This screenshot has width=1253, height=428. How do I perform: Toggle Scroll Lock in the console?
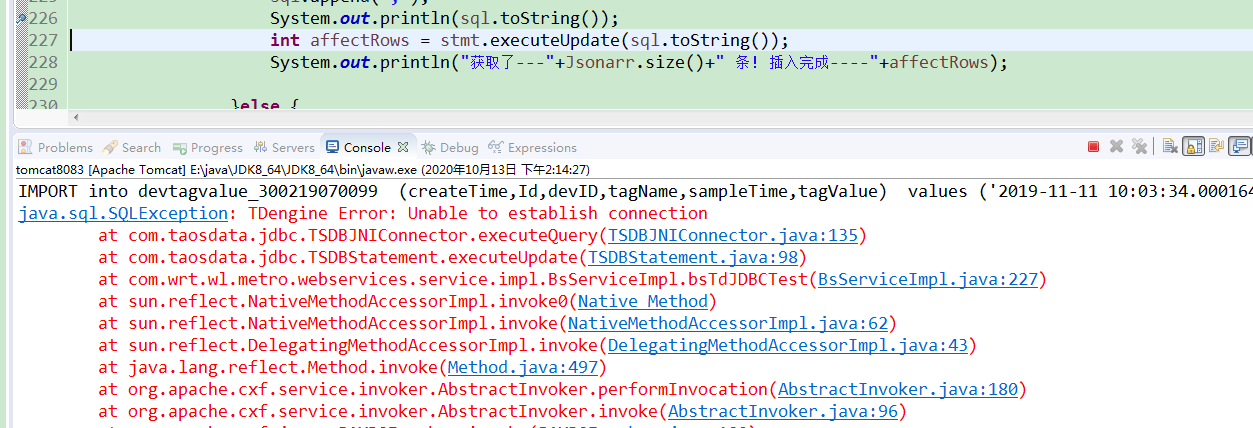1193,147
